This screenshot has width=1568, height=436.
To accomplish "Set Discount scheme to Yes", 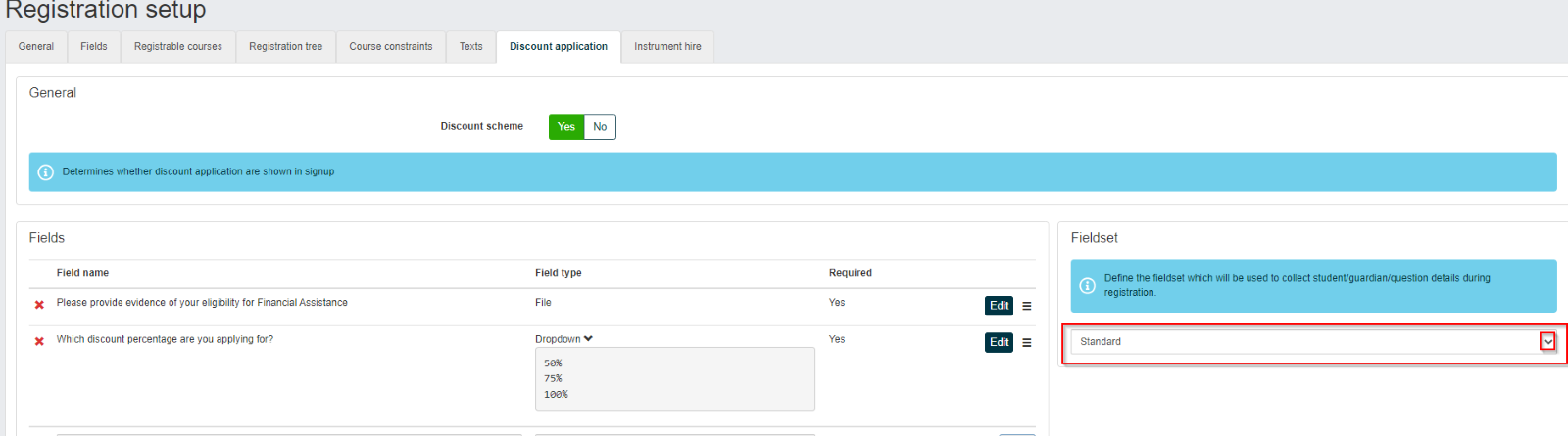I will pos(566,127).
